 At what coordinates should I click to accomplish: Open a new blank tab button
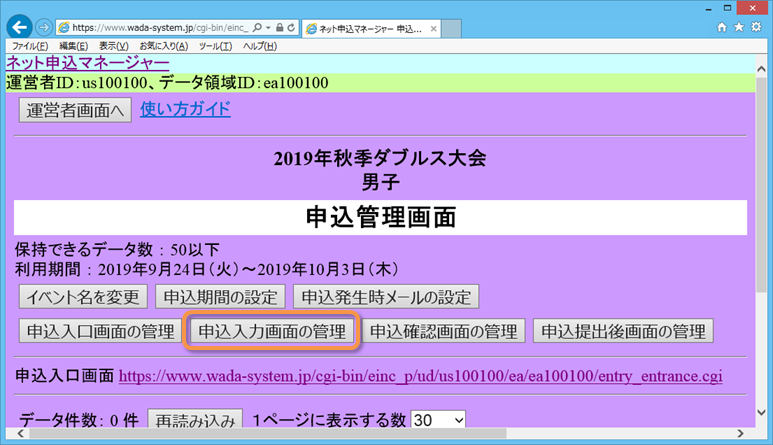coord(452,29)
